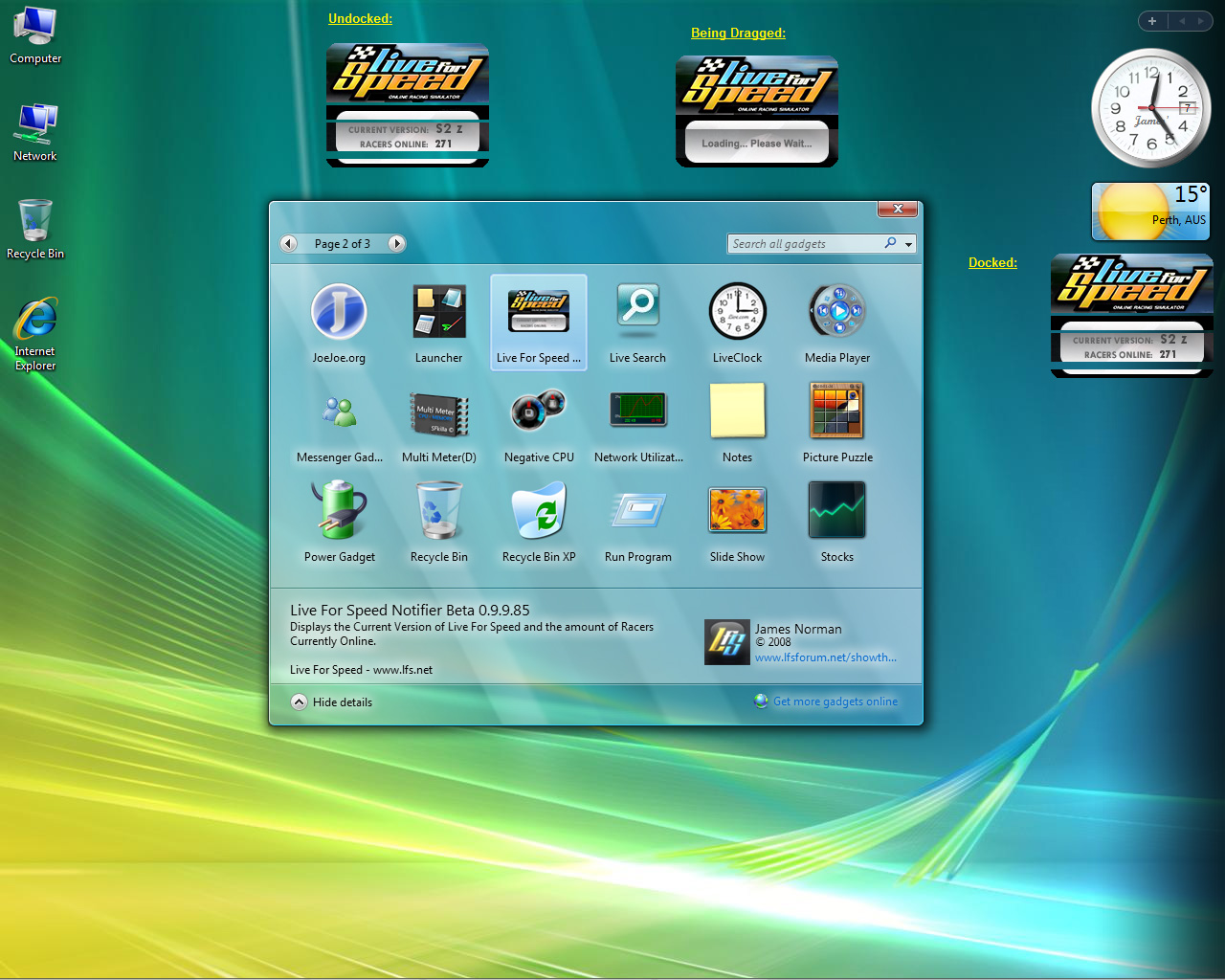Viewport: 1225px width, 980px height.
Task: Go to next gadget page
Action: point(396,244)
